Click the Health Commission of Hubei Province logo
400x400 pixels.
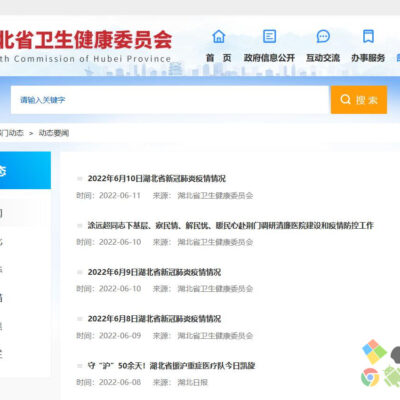86,47
